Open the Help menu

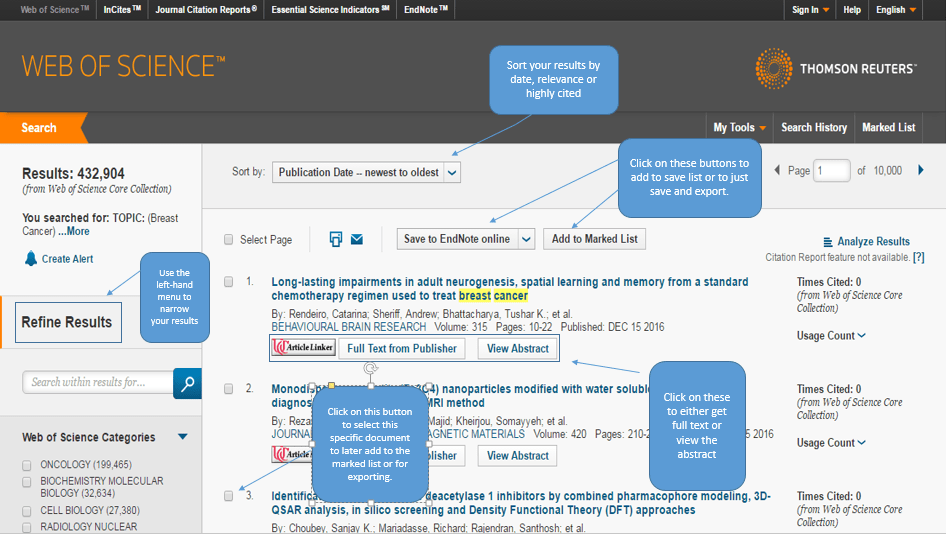(852, 10)
